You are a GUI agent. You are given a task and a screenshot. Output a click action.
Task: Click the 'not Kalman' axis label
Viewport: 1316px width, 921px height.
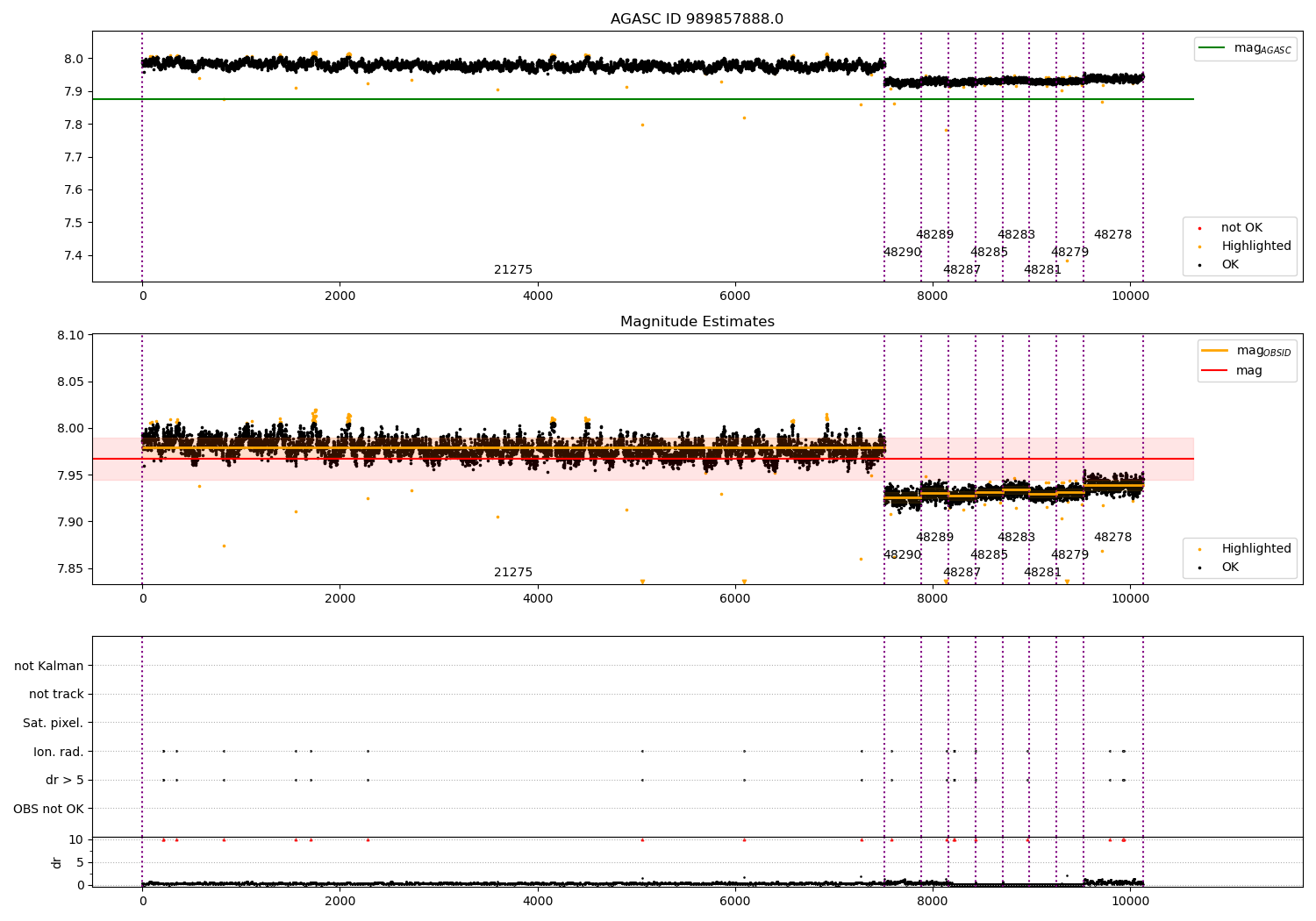pos(49,666)
